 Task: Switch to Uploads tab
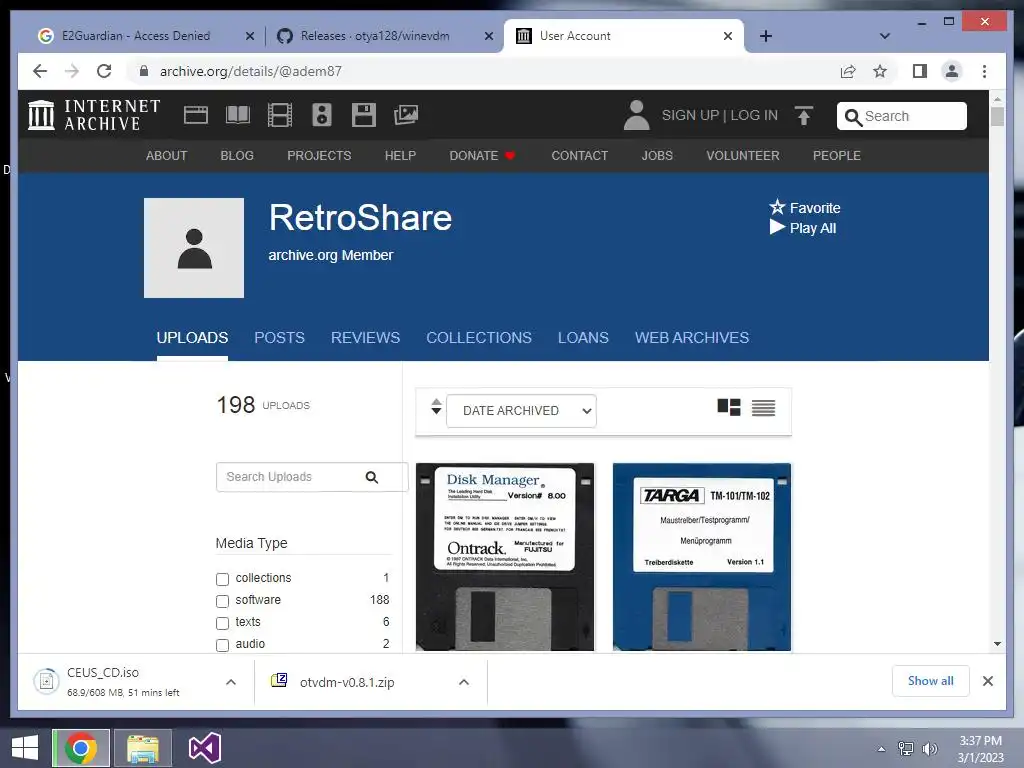pos(192,338)
